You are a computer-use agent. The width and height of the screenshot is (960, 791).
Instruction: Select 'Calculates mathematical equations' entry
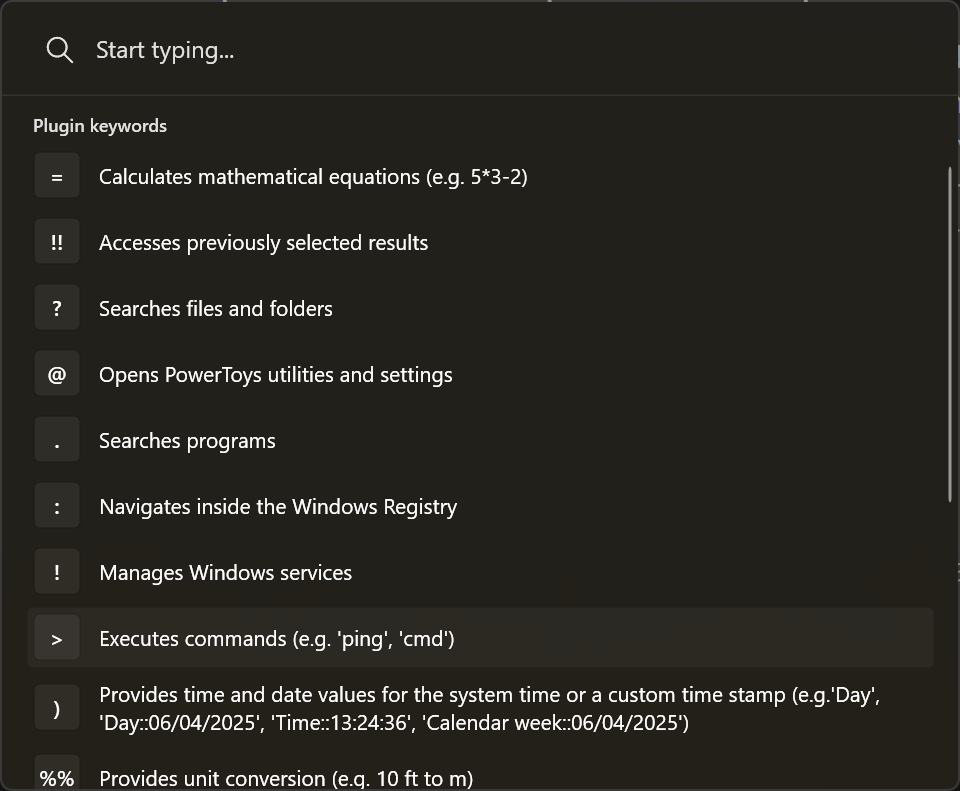313,177
